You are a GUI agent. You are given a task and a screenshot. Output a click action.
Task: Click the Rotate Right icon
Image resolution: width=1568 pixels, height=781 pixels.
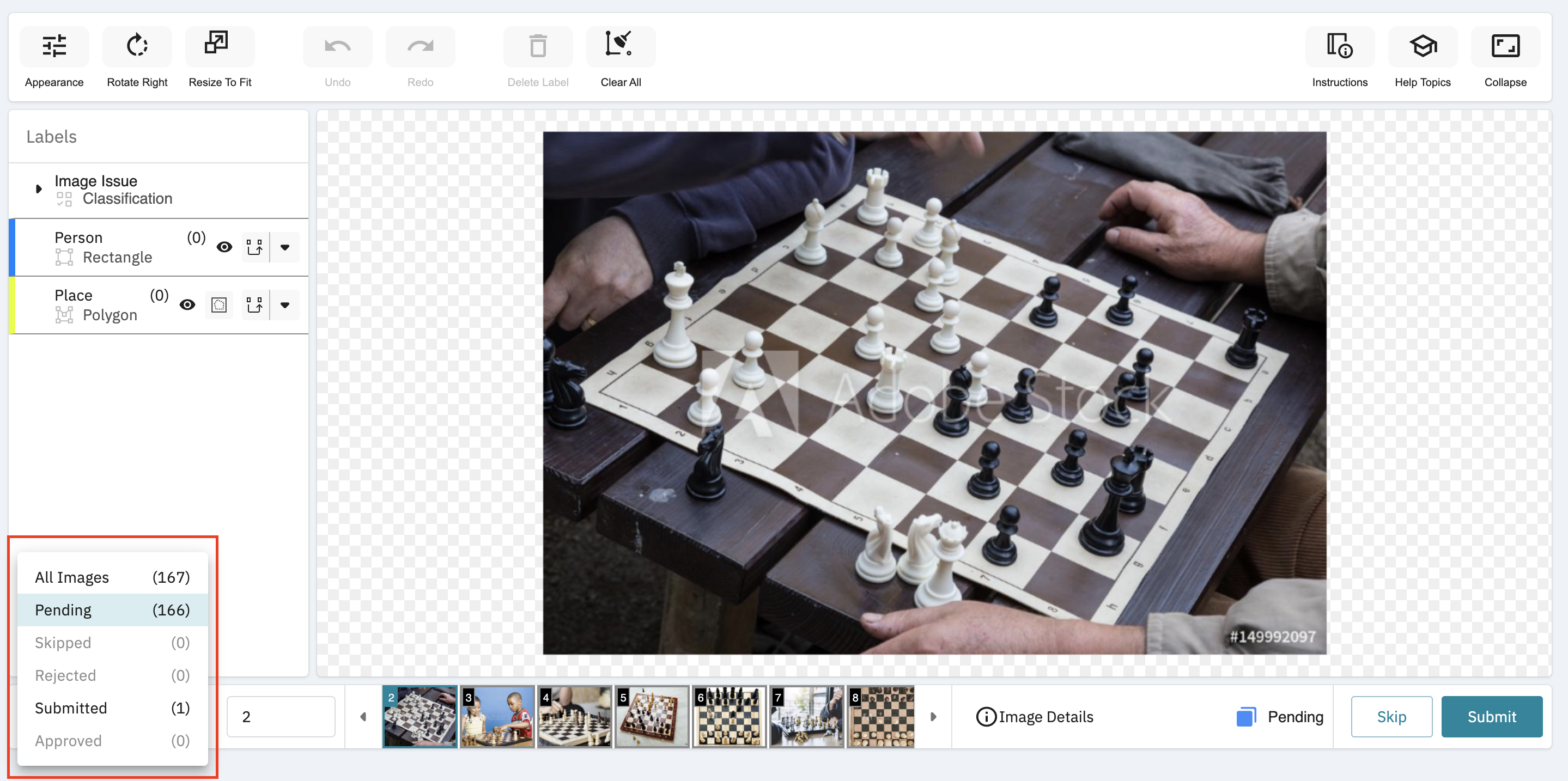pos(137,47)
